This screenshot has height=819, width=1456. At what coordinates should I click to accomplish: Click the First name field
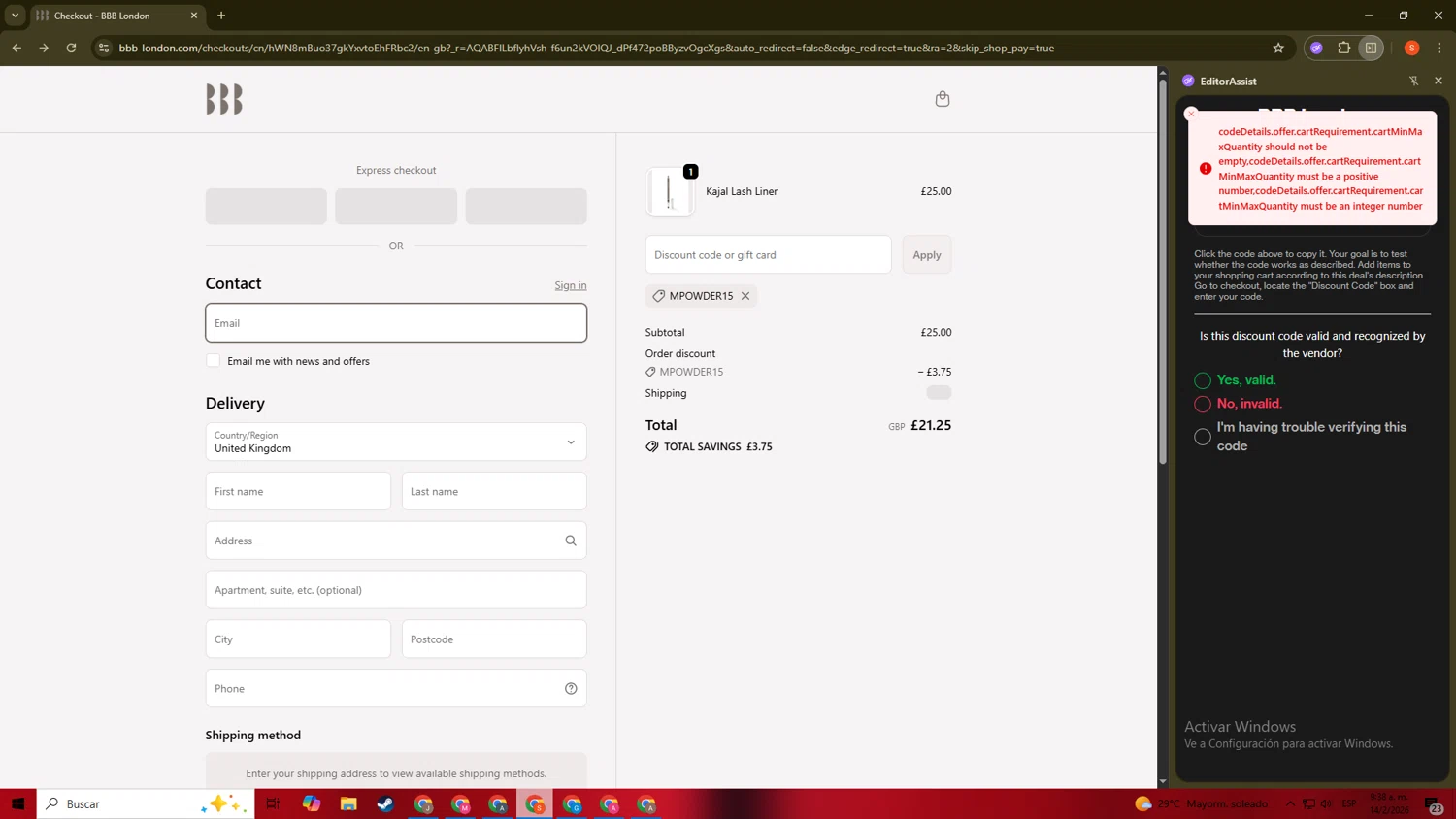(x=298, y=491)
